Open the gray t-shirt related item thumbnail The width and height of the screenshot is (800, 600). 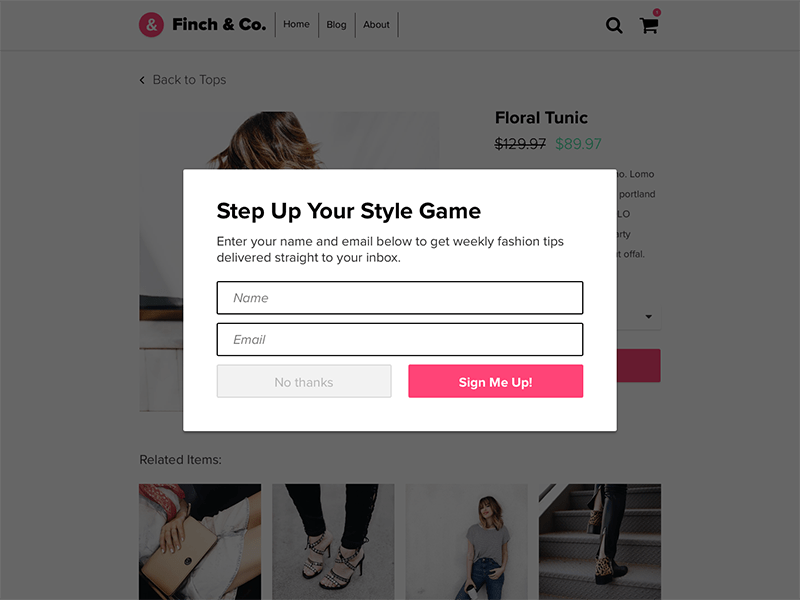pos(466,542)
